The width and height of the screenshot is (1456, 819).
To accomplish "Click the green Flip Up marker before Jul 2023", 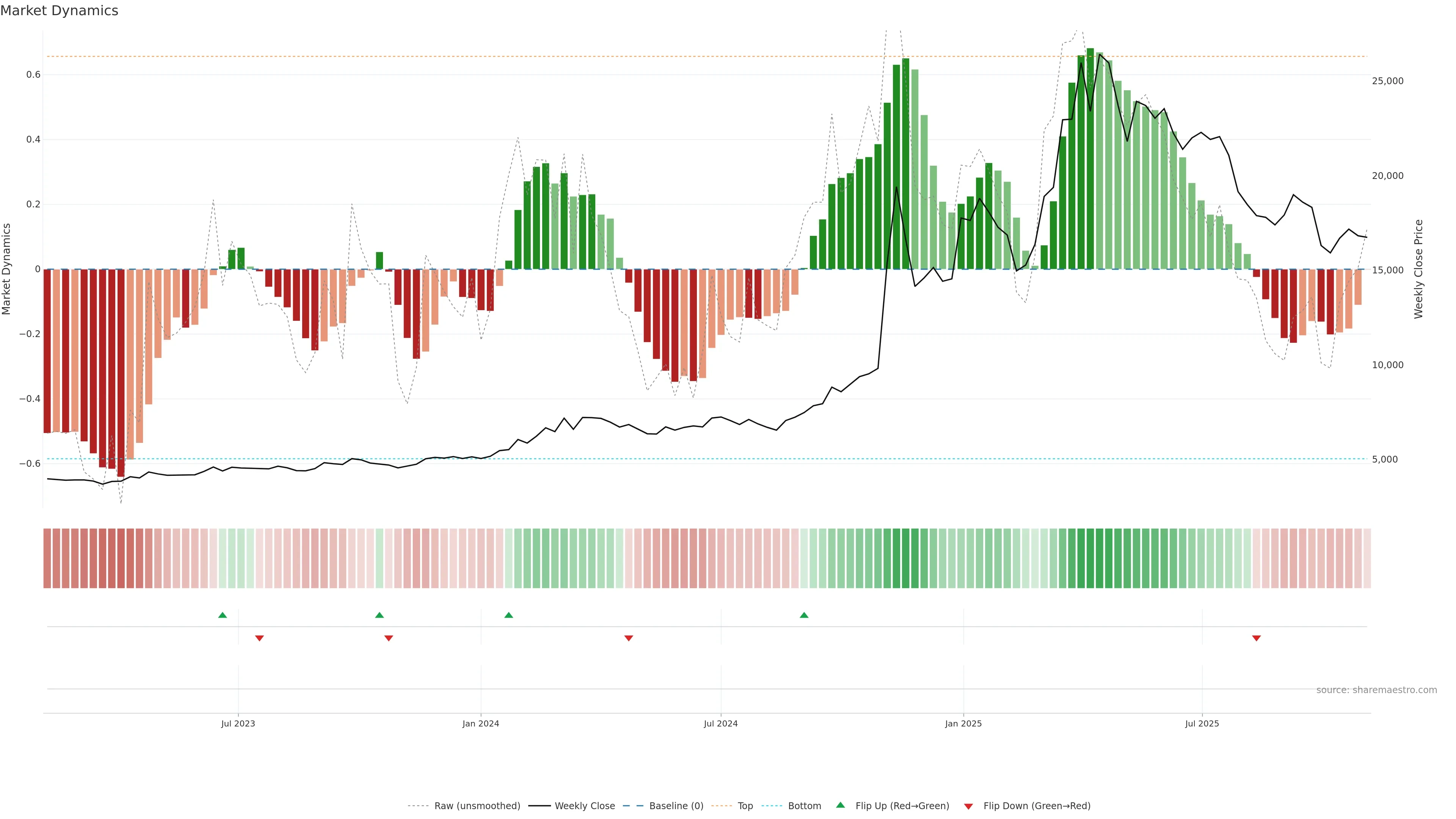I will pos(223,615).
